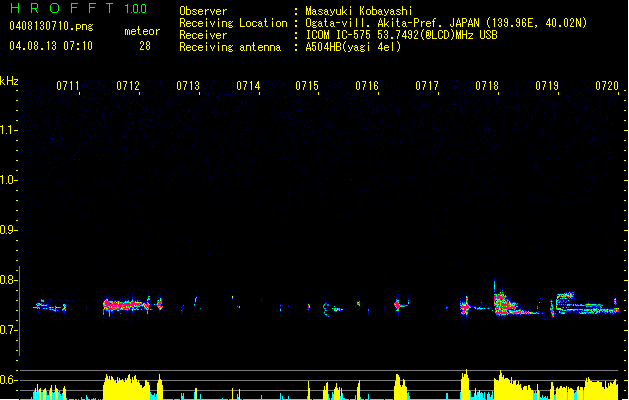Screen dimensions: 629x400
Task: Click the Ogata-vill. Akita-Pref. JAPAN location text
Action: tap(446, 23)
